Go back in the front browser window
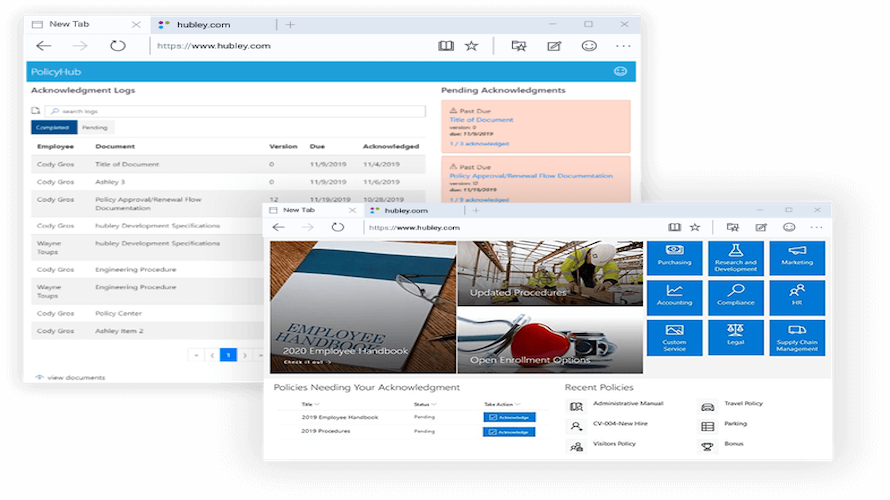This screenshot has height=500, width=890. click(278, 227)
